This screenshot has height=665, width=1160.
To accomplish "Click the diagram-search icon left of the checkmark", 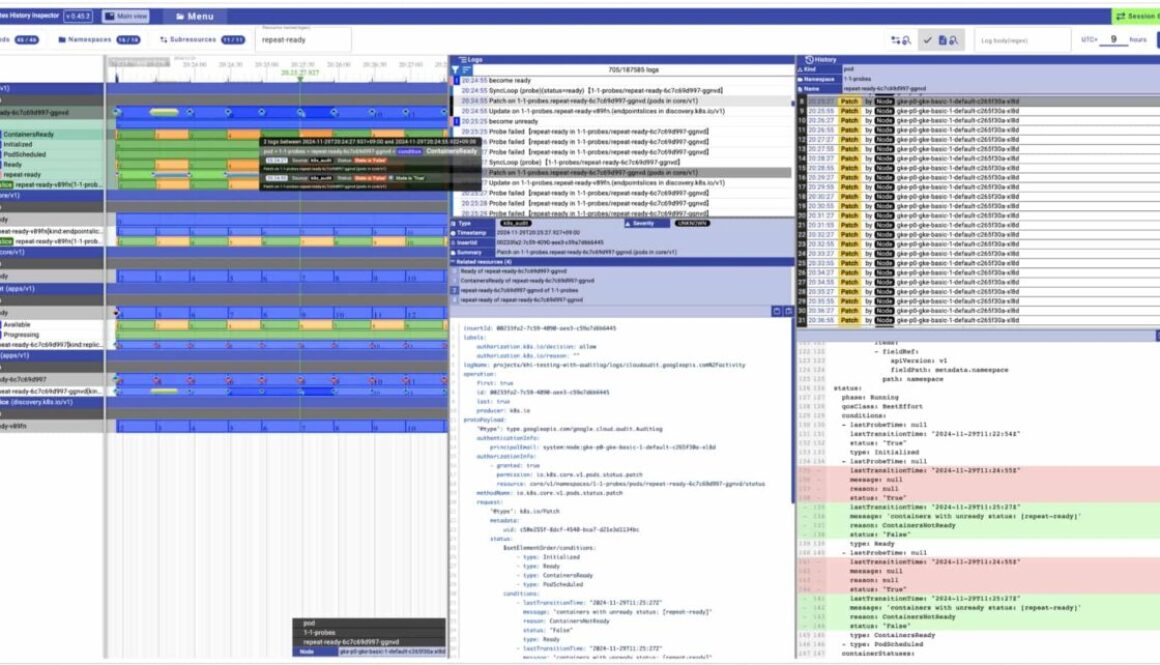I will (903, 39).
